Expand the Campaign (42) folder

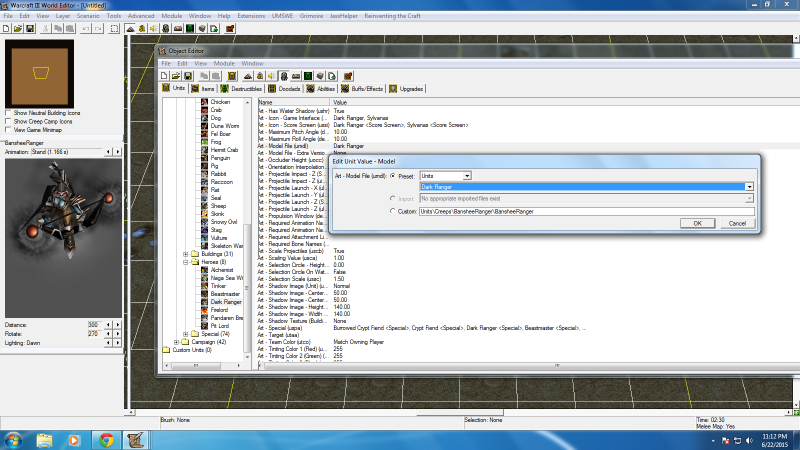tap(177, 342)
